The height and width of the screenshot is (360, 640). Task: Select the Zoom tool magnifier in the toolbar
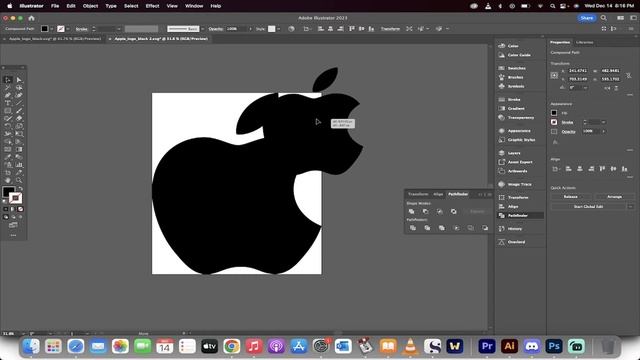(19, 180)
